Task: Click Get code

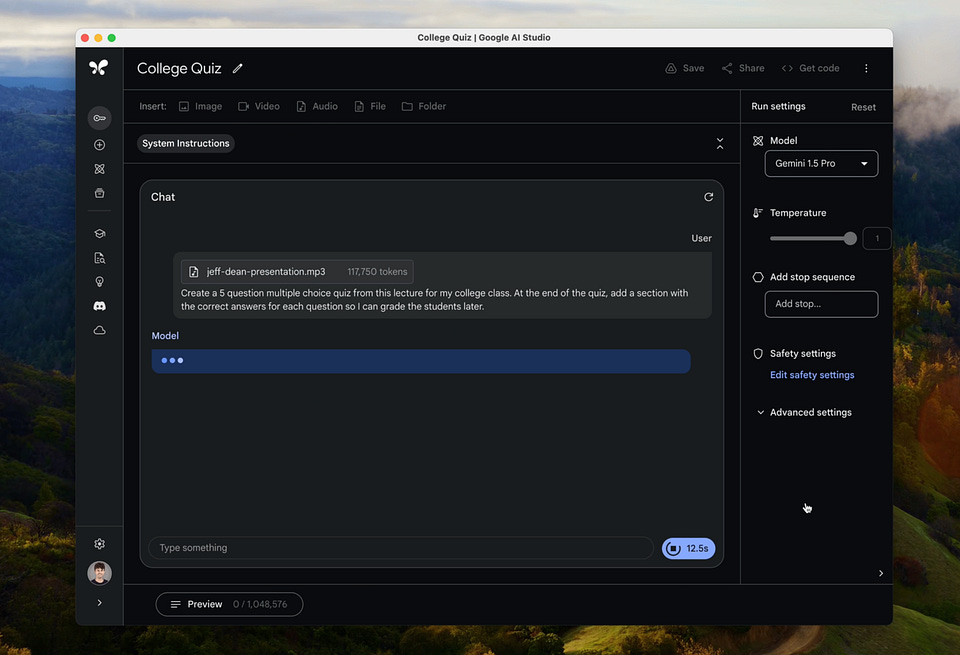Action: (810, 69)
